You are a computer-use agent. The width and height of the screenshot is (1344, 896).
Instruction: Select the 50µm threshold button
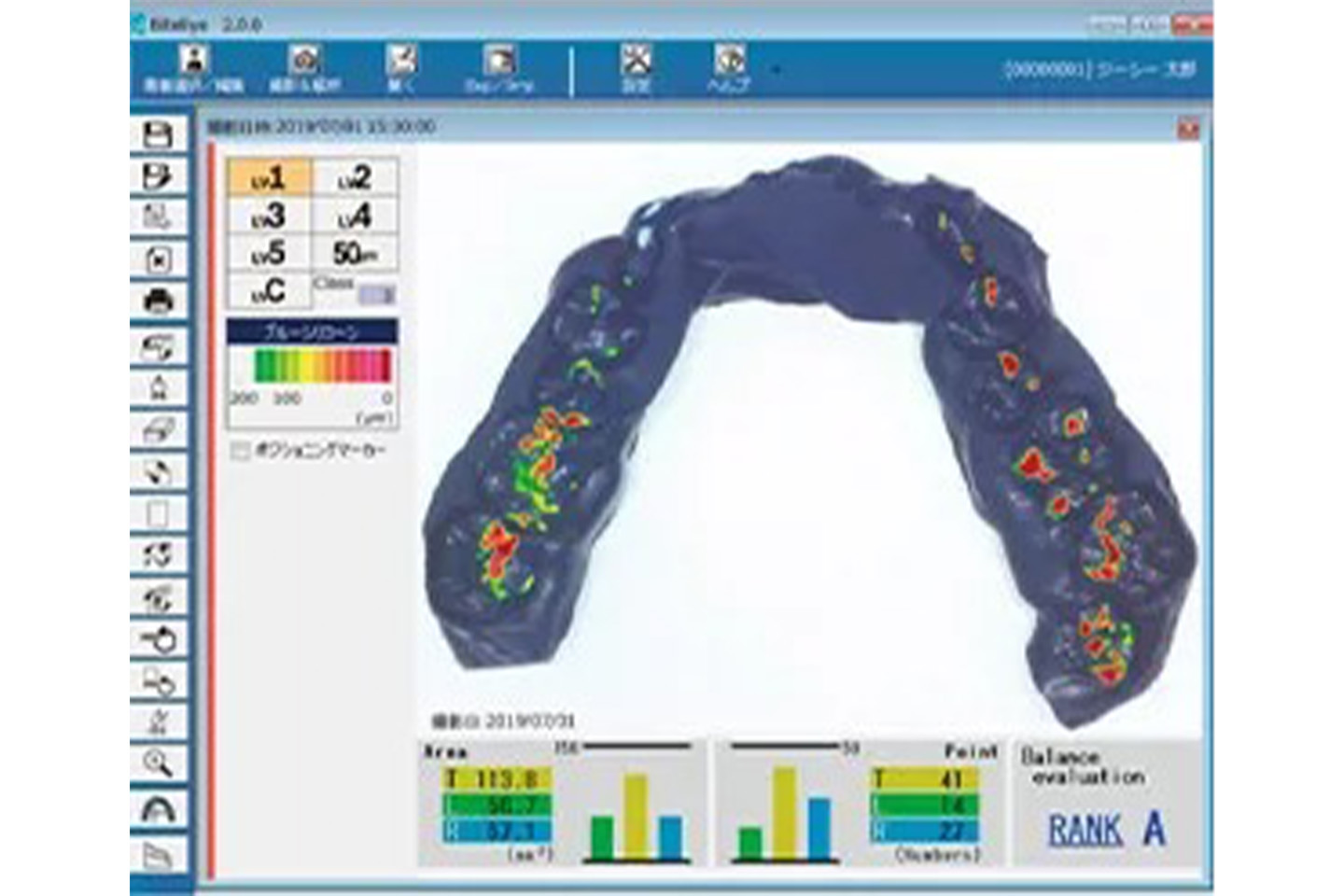354,253
